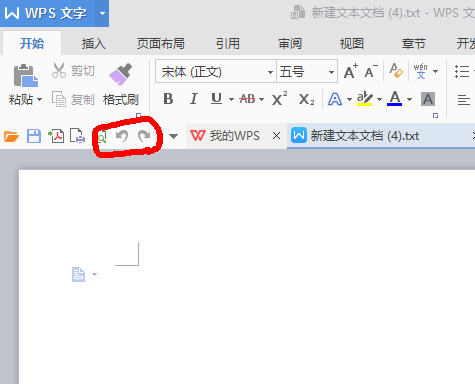Export to PDF icon
The image size is (475, 384).
(x=56, y=136)
